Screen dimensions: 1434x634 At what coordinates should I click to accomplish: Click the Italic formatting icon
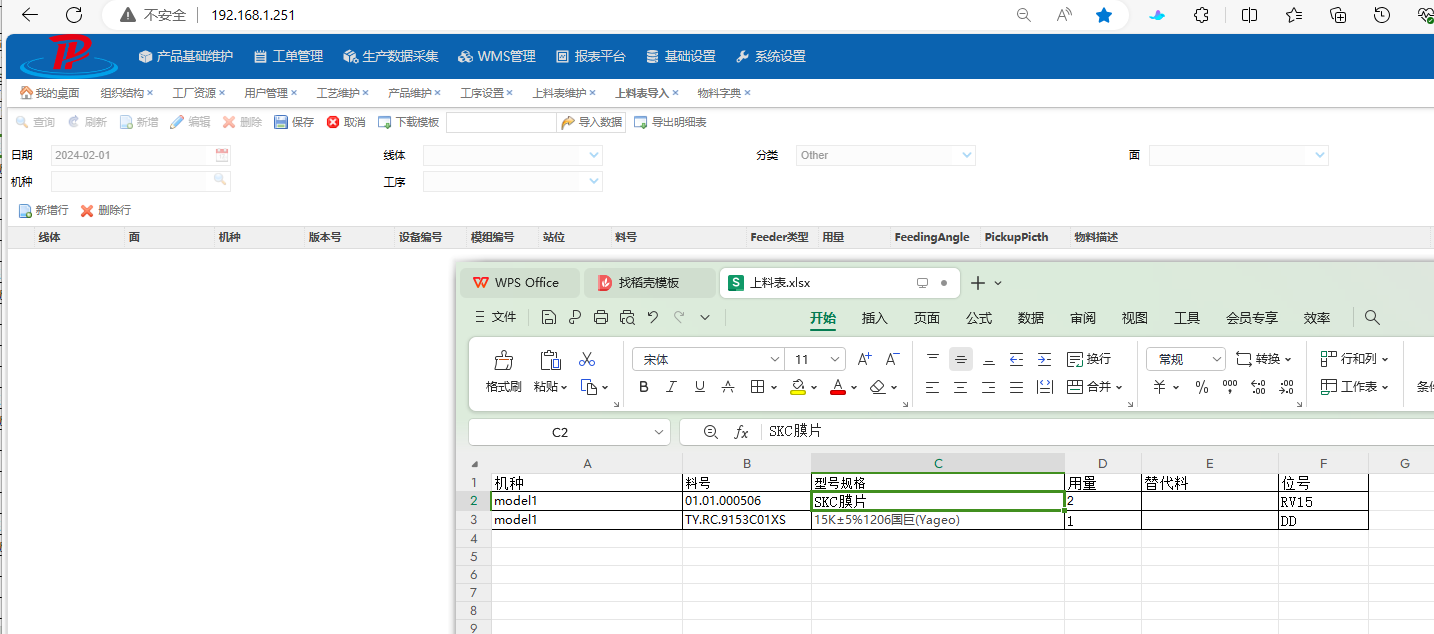click(x=671, y=387)
